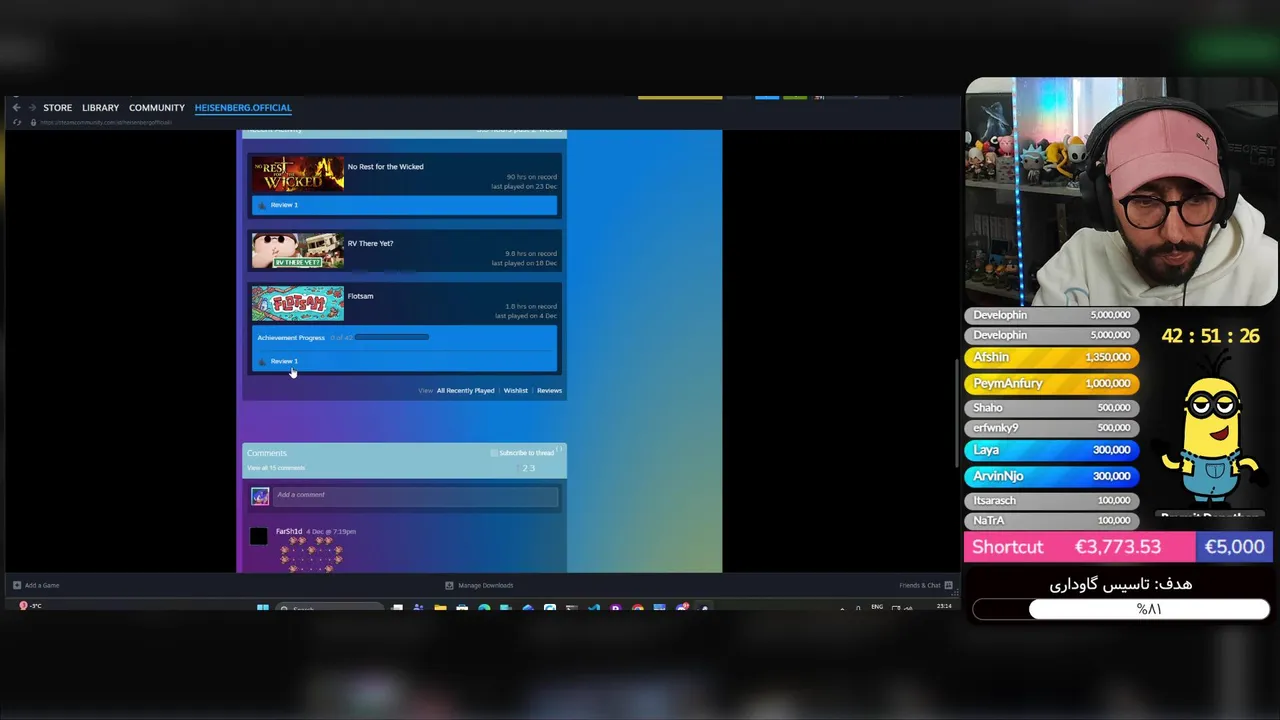
Task: Reload page using refresh icon
Action: 16,122
